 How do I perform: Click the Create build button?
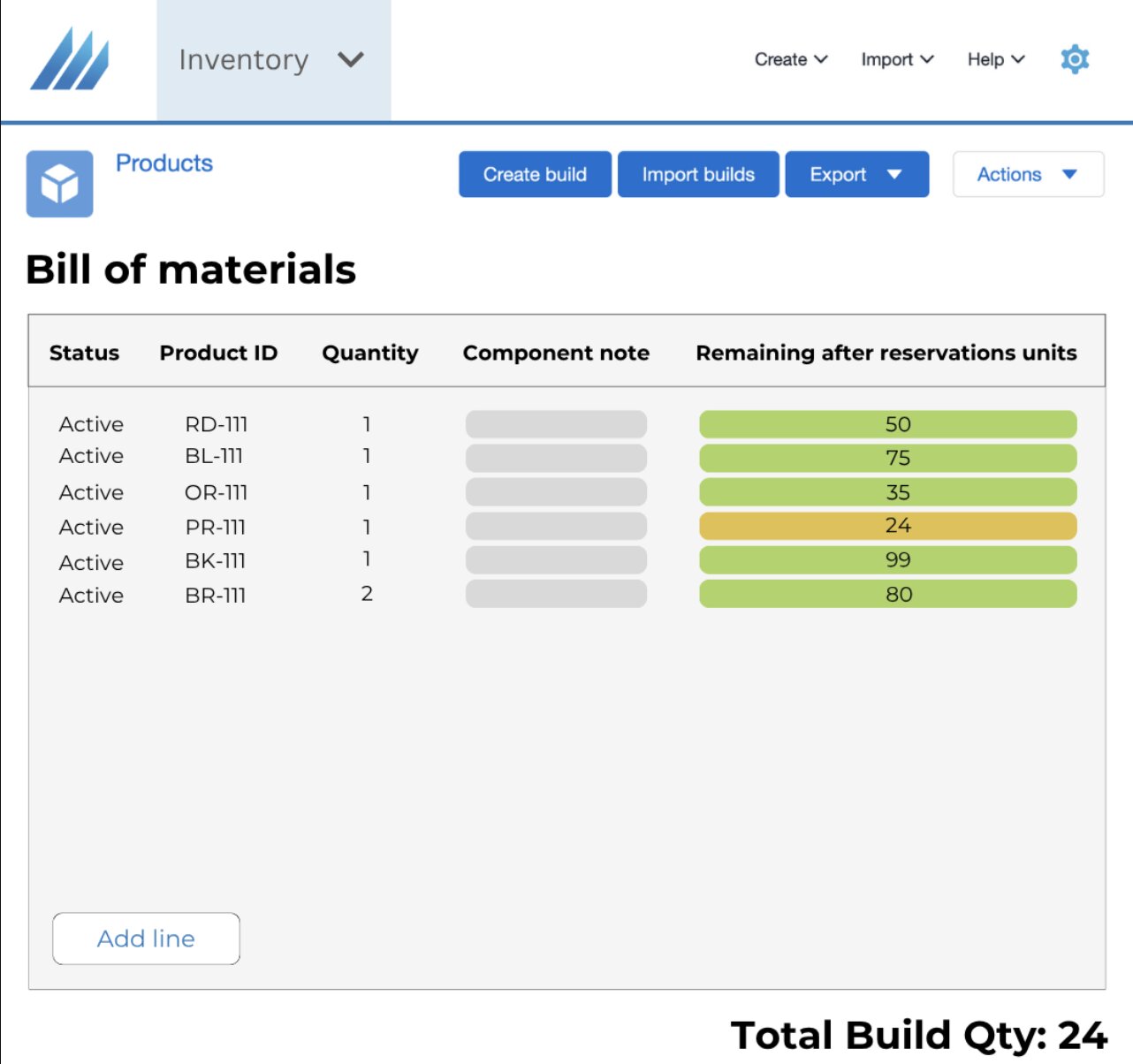click(535, 174)
